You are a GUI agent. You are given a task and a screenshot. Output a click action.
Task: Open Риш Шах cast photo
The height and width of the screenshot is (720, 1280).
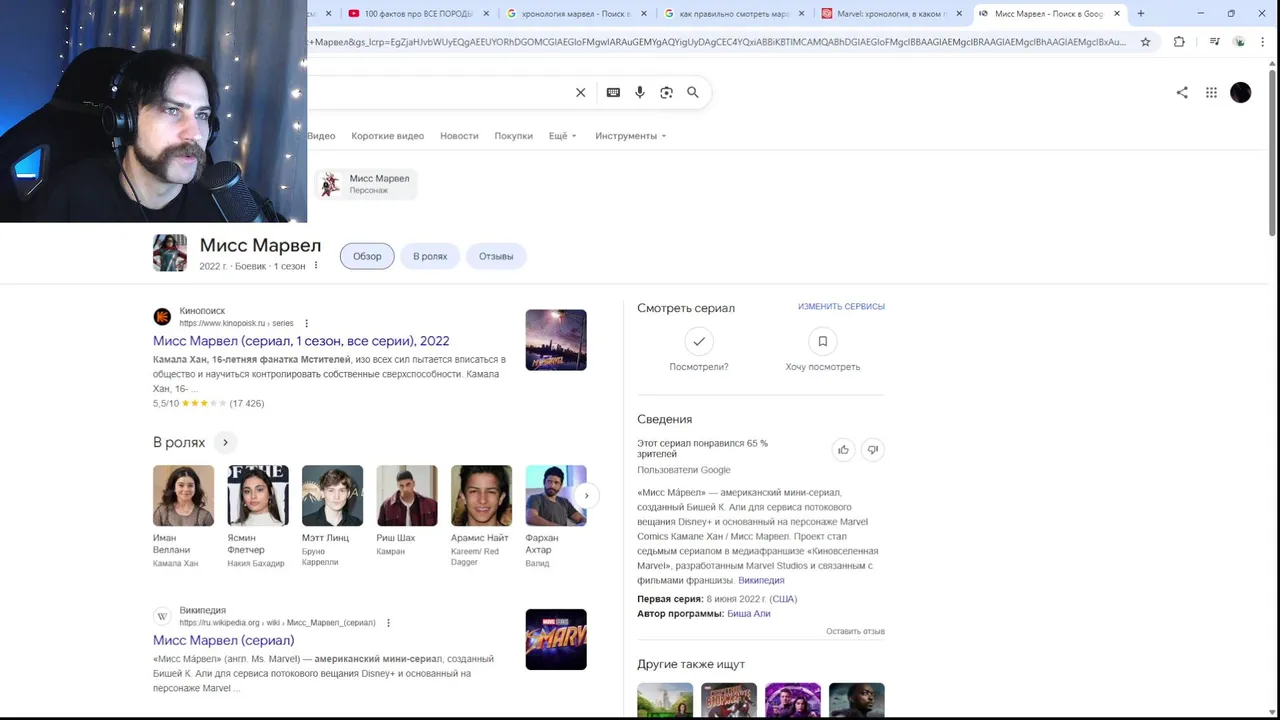point(407,495)
